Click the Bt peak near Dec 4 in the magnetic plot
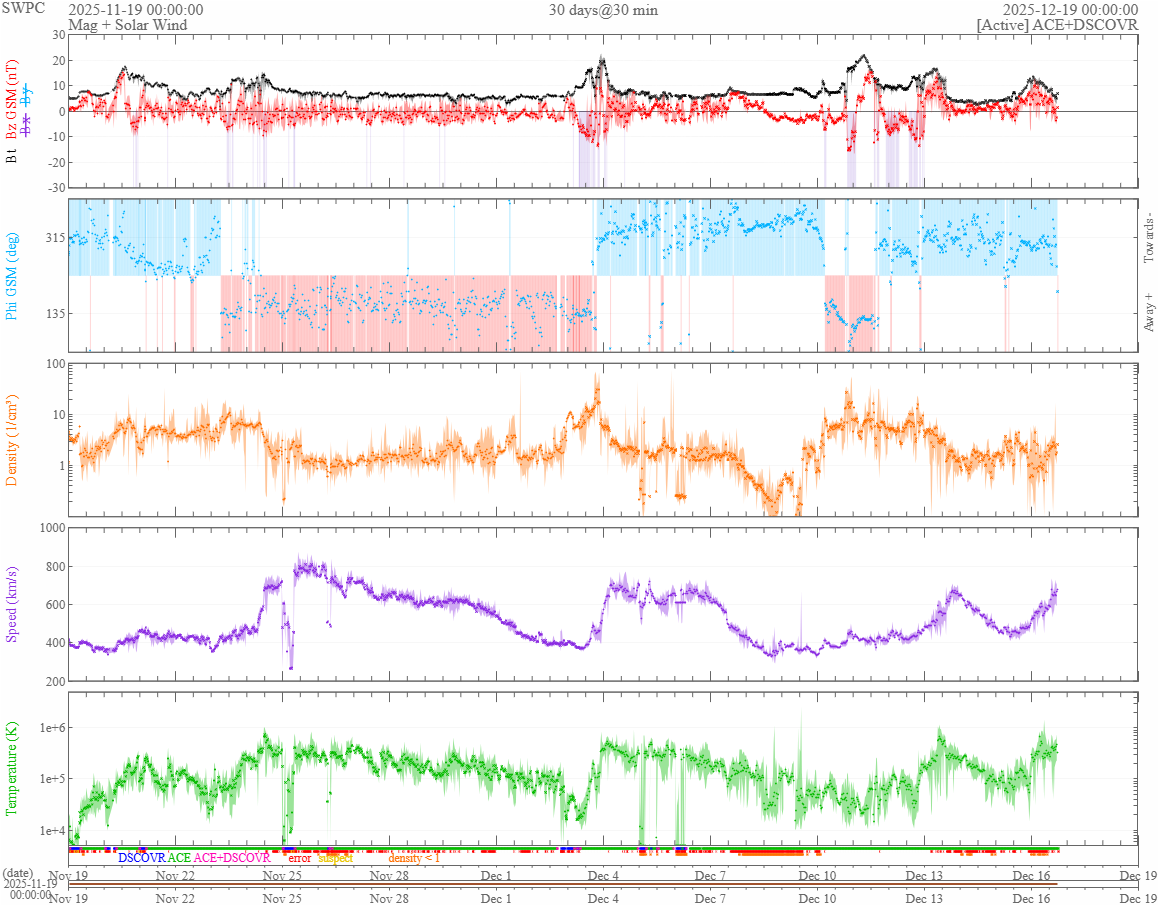Screen dimensions: 1158x905 coord(603,59)
